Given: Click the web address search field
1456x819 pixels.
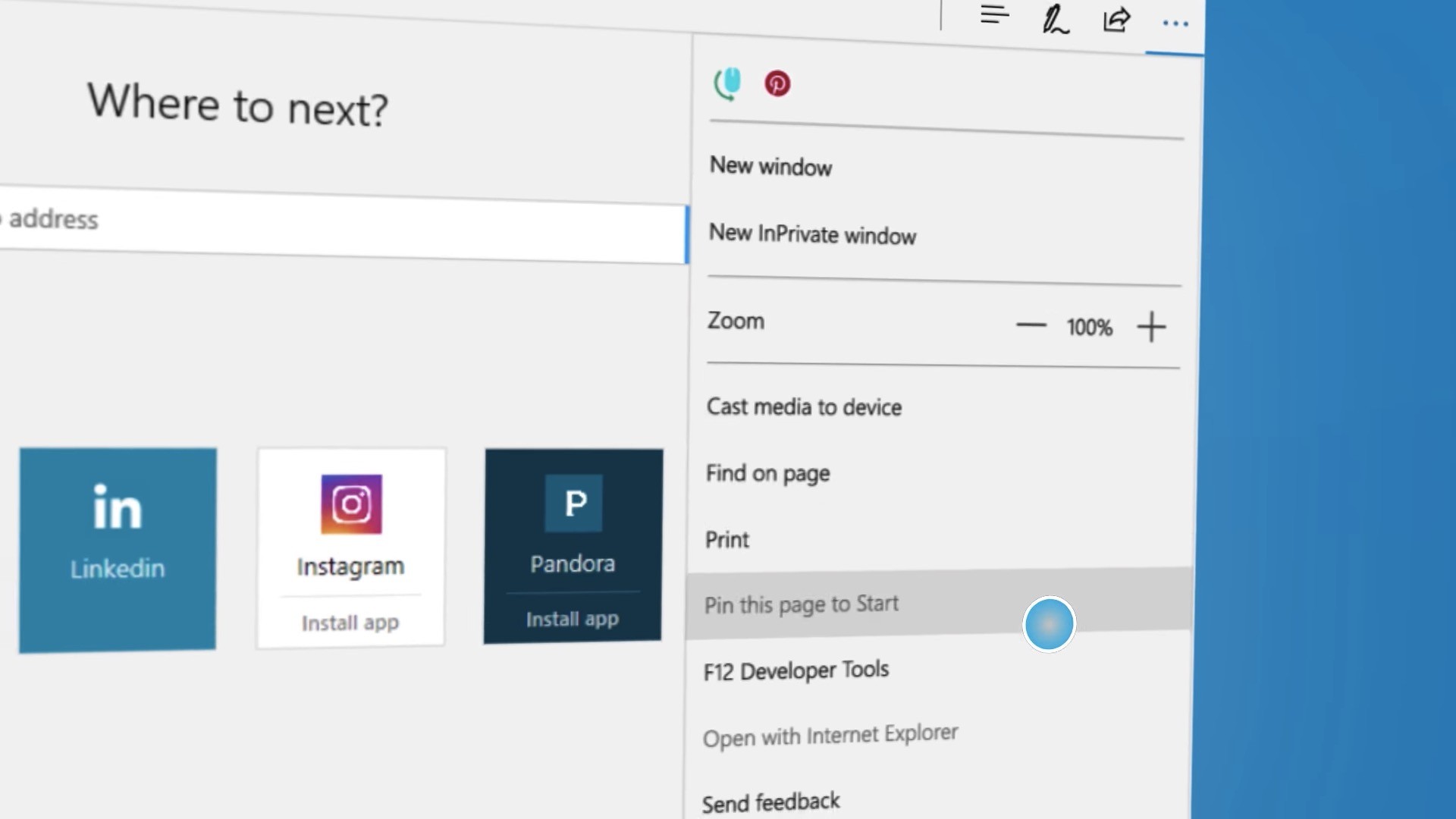Looking at the screenshot, I should 341,227.
